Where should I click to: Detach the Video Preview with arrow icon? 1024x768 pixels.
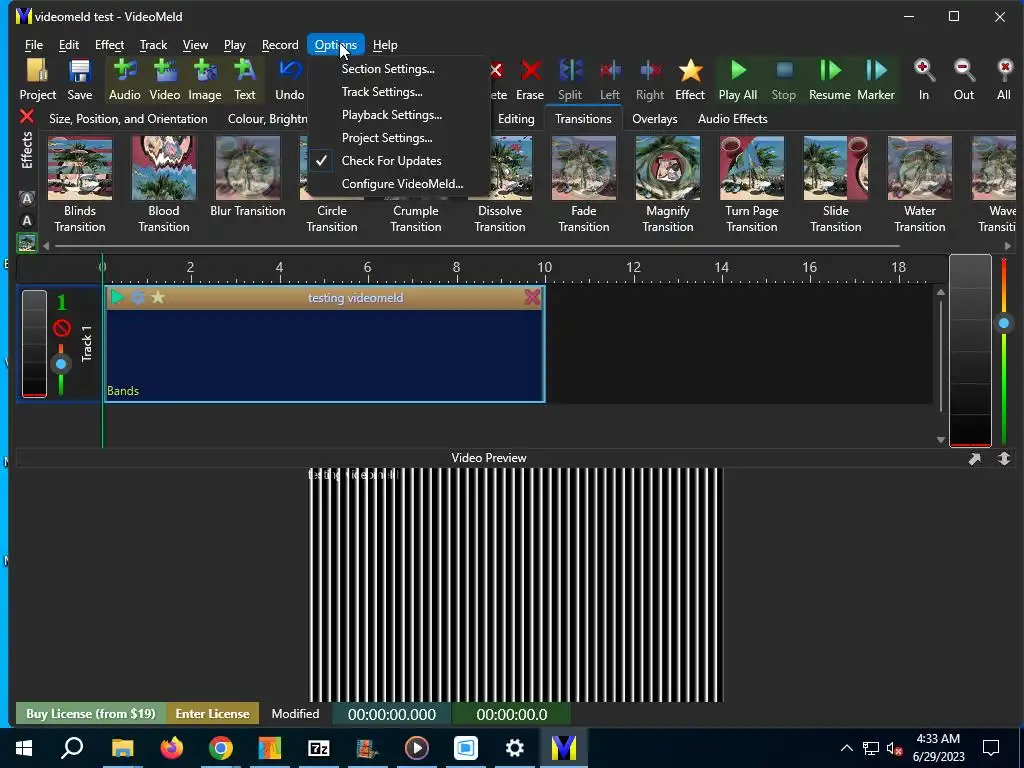click(974, 458)
